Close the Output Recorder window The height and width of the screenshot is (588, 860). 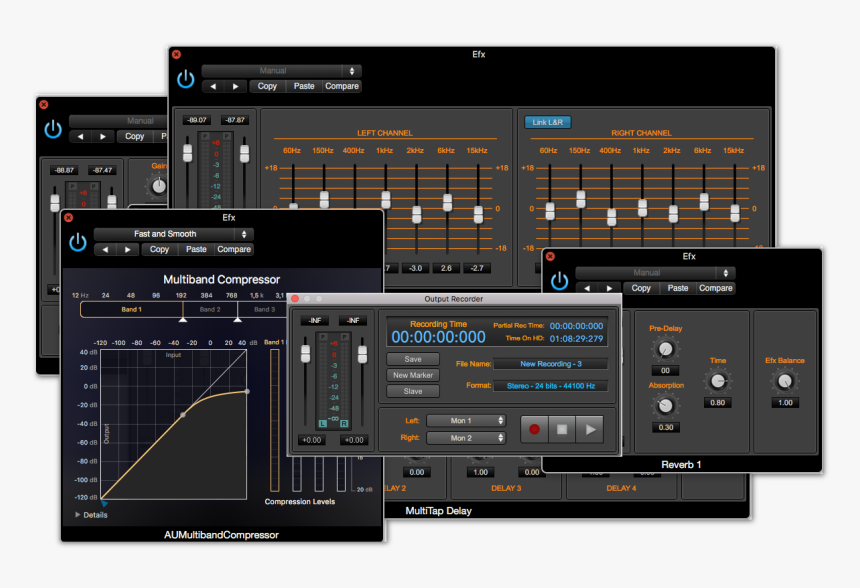(x=295, y=299)
